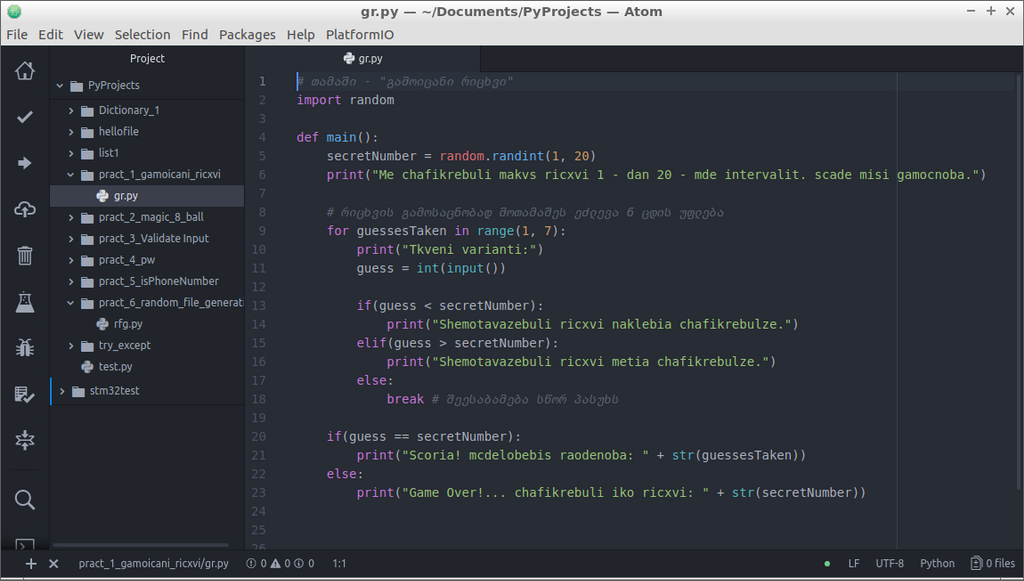Collapse the PyProjects root folder chevron
Screen dimensions: 1024x581
coord(60,86)
